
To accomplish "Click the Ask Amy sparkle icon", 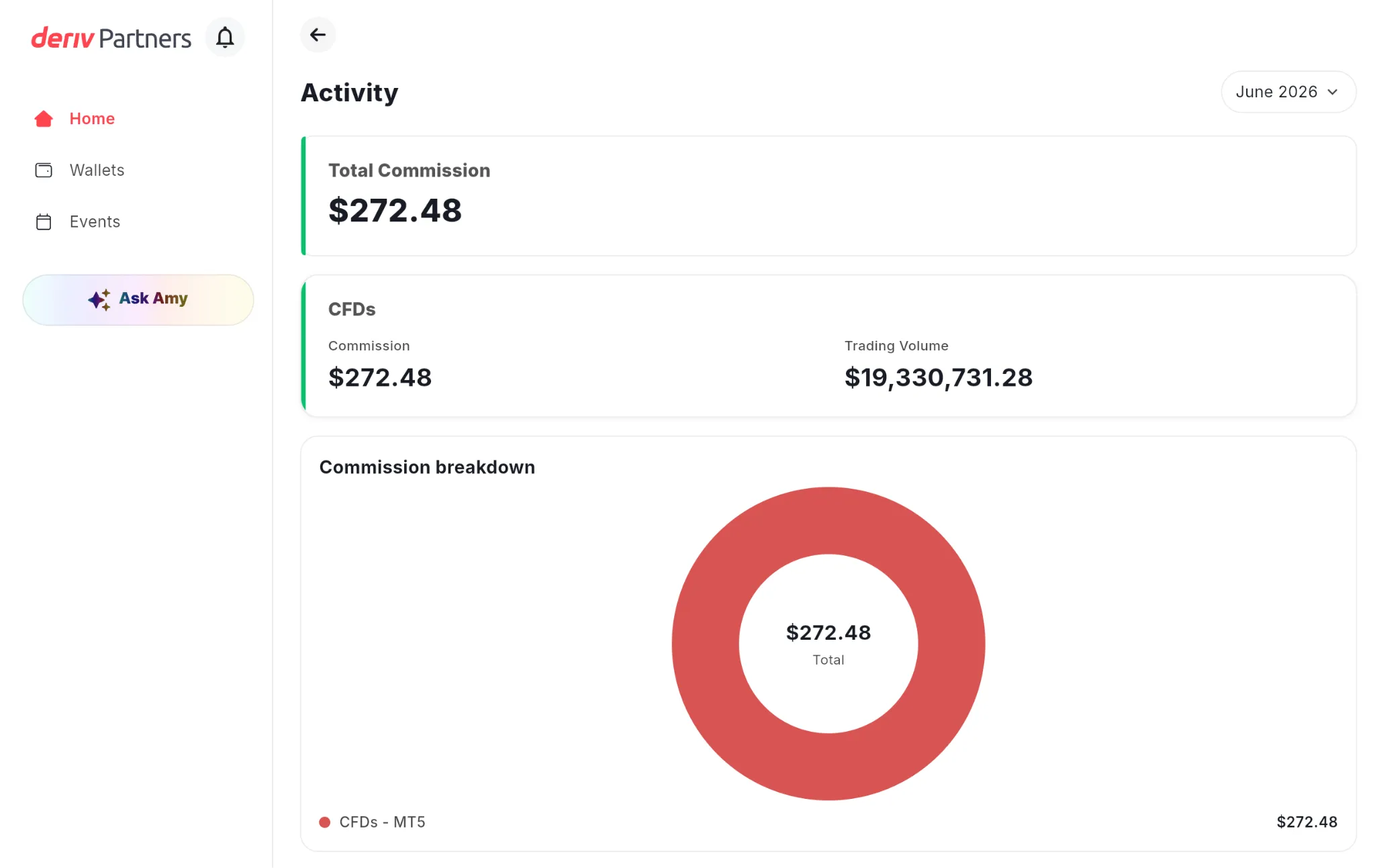I will (99, 299).
